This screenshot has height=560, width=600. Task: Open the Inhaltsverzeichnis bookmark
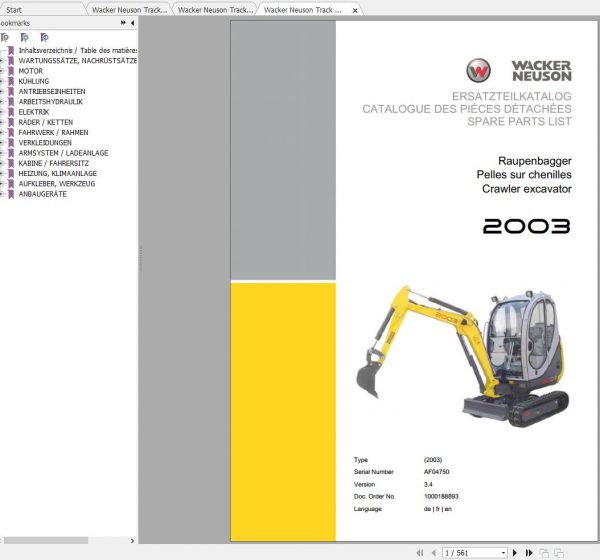[x=78, y=51]
